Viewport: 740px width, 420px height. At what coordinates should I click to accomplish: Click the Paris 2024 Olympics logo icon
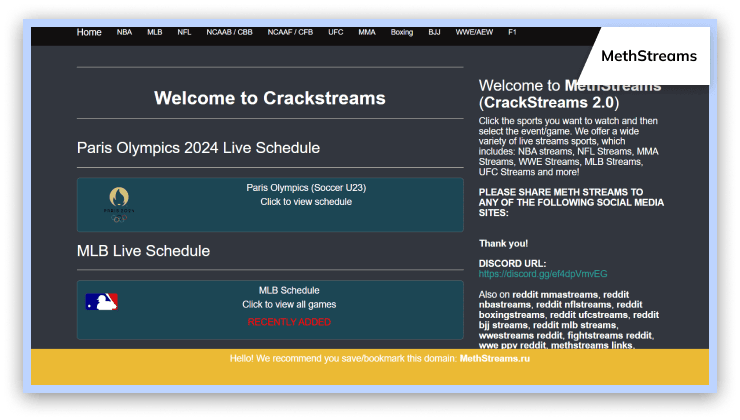click(x=119, y=204)
